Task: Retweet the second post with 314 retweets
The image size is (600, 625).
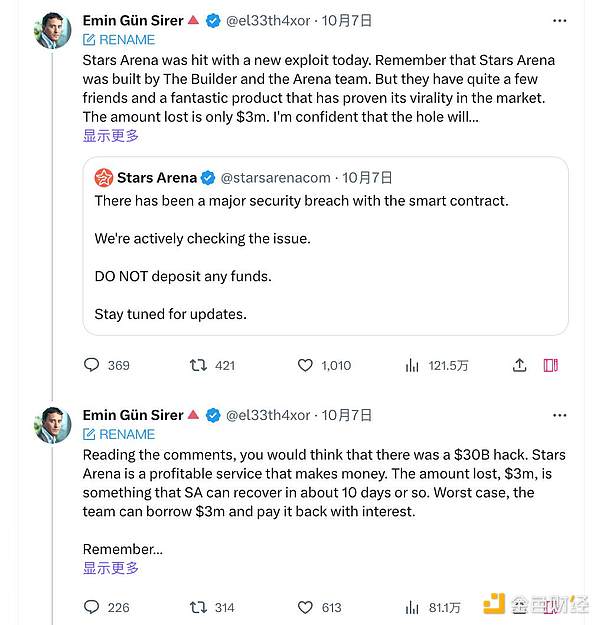Action: pyautogui.click(x=198, y=607)
